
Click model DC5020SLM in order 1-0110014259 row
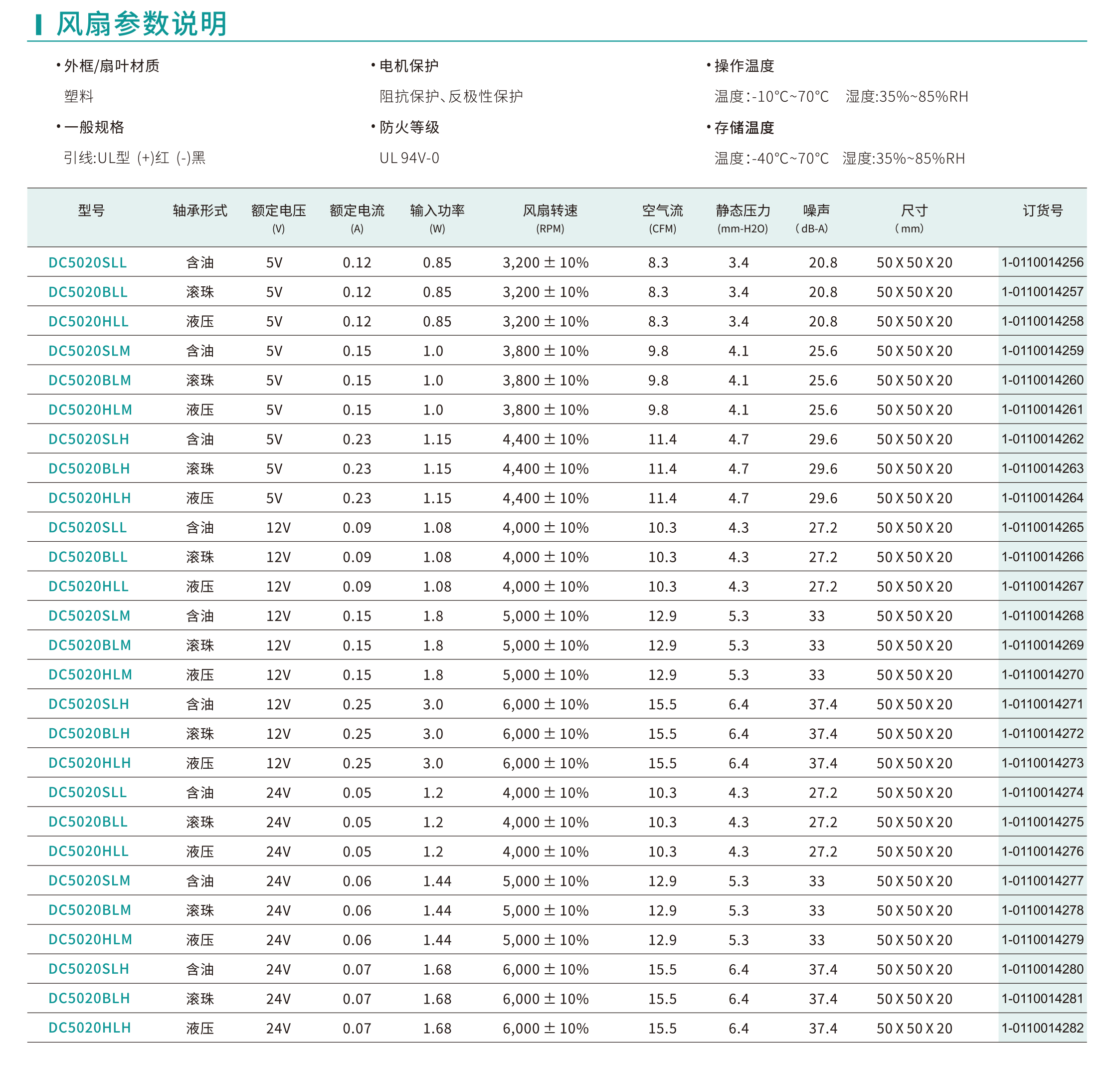click(90, 351)
